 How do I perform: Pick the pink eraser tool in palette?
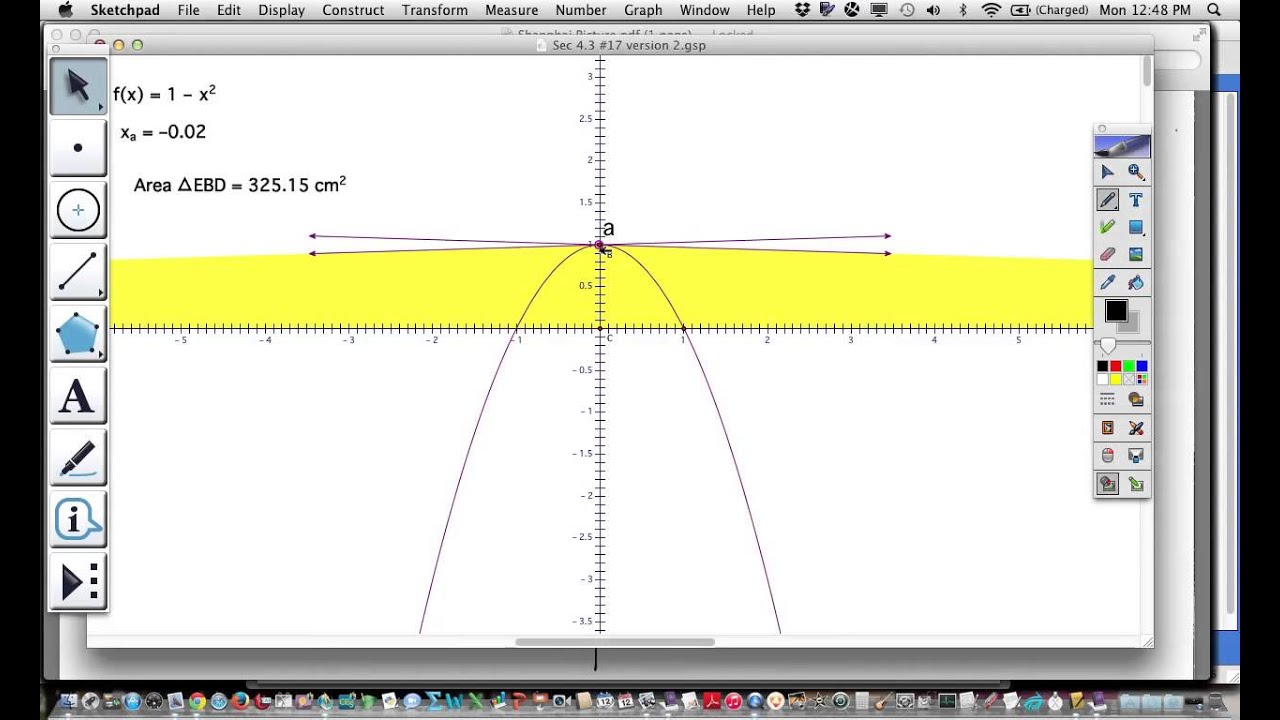[x=1108, y=255]
